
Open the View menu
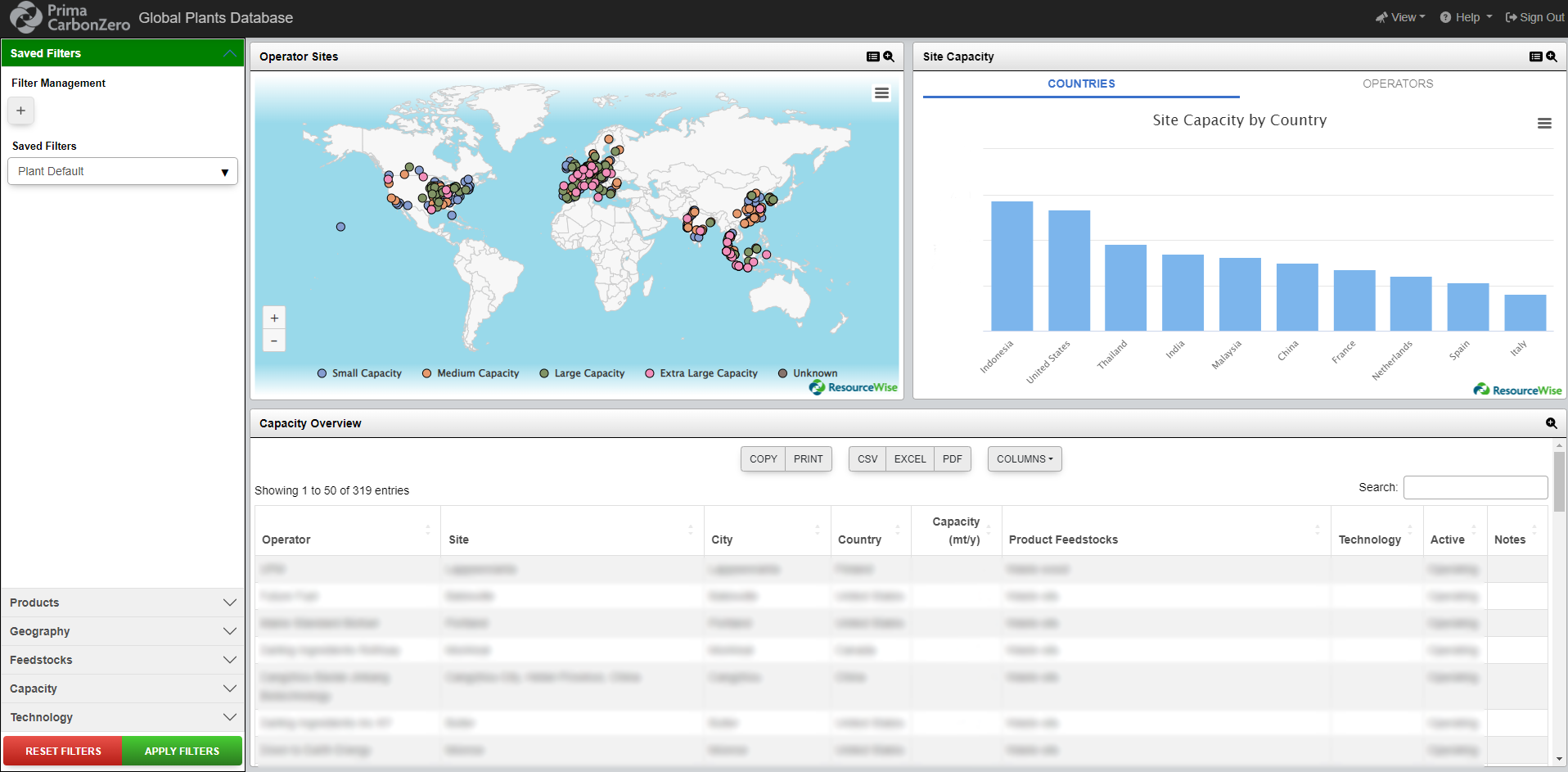coord(1400,17)
